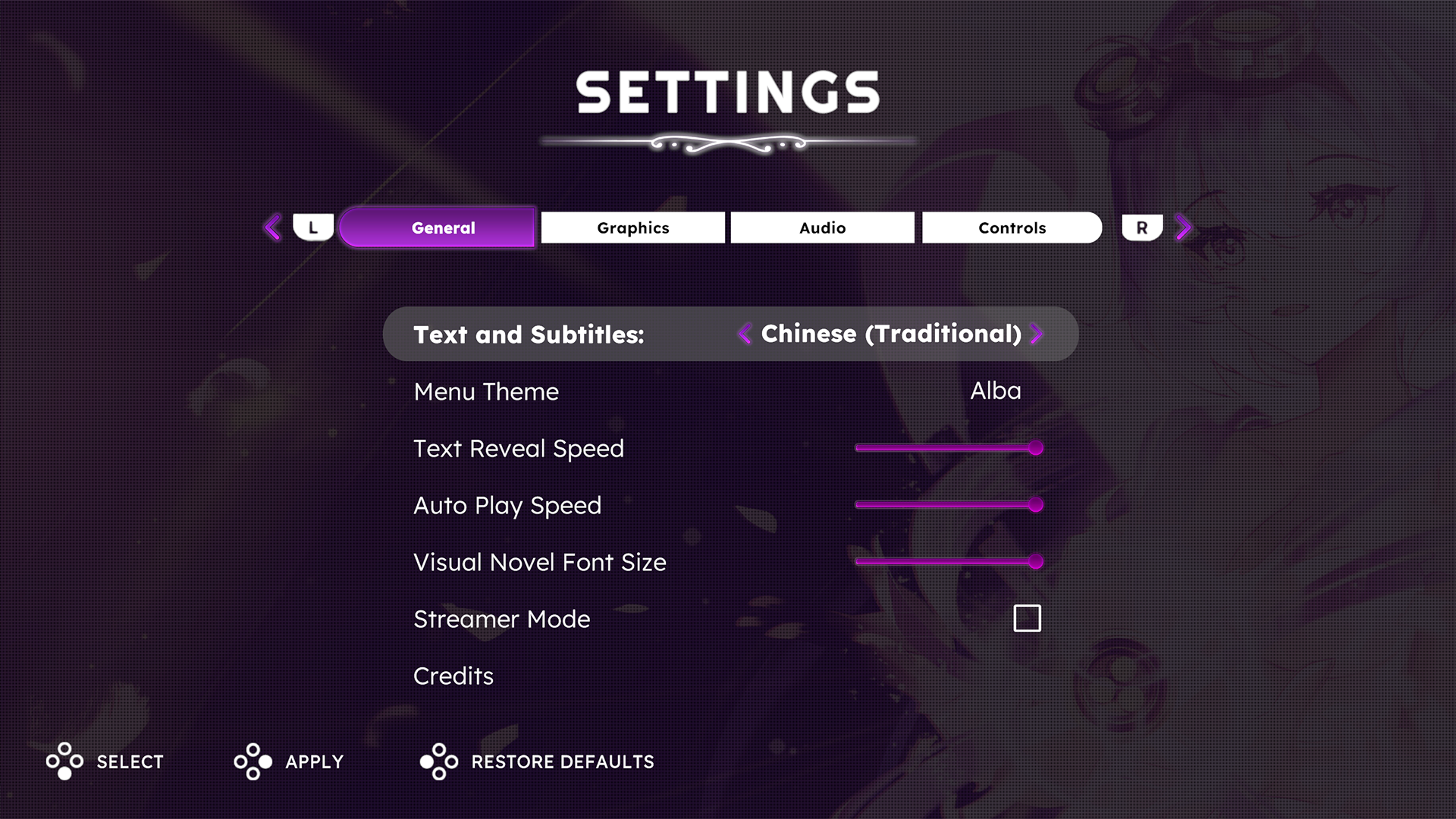Switch language to previous with left chevron
The height and width of the screenshot is (819, 1456).
click(745, 334)
